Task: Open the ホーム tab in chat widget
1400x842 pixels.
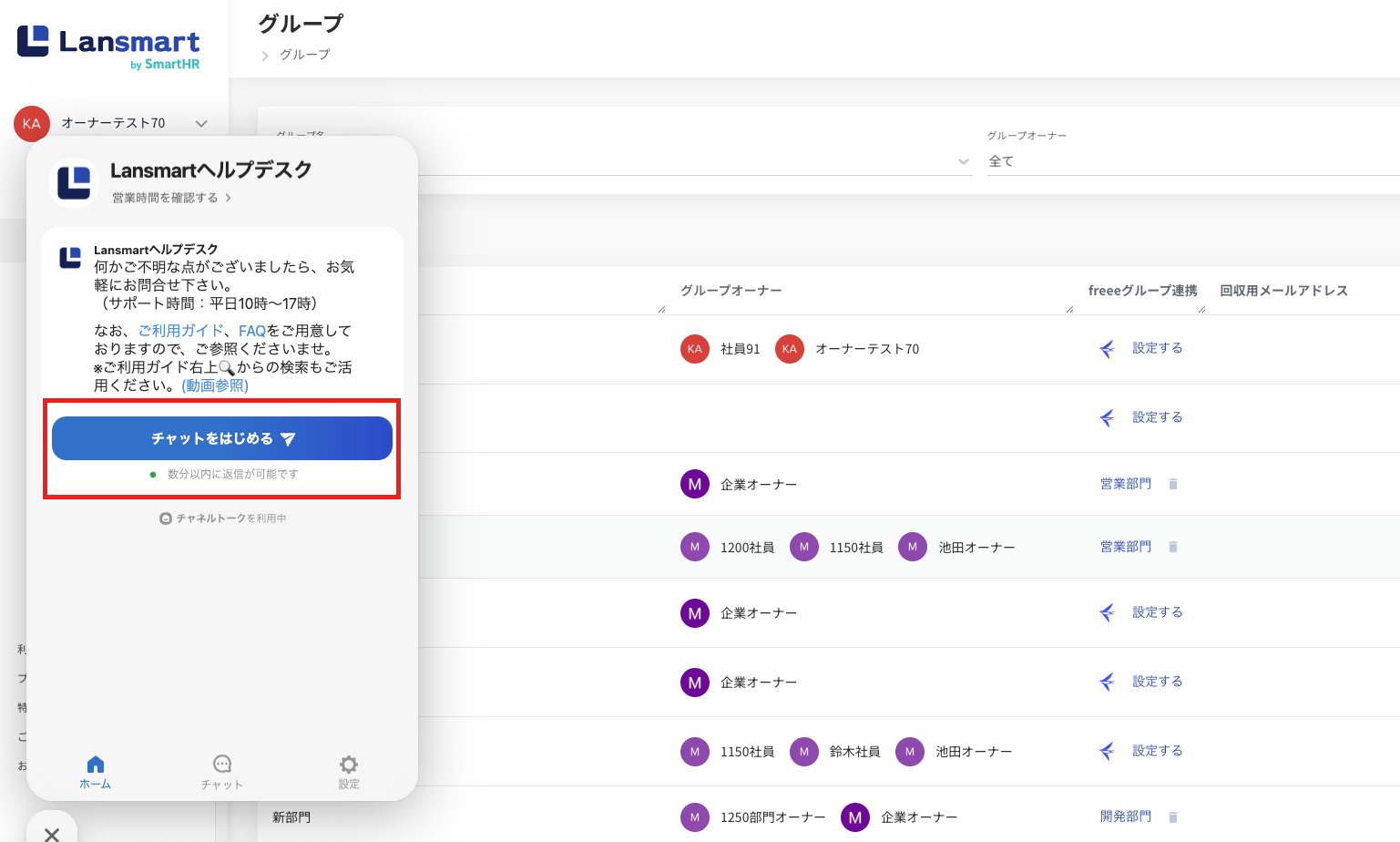Action: click(95, 771)
